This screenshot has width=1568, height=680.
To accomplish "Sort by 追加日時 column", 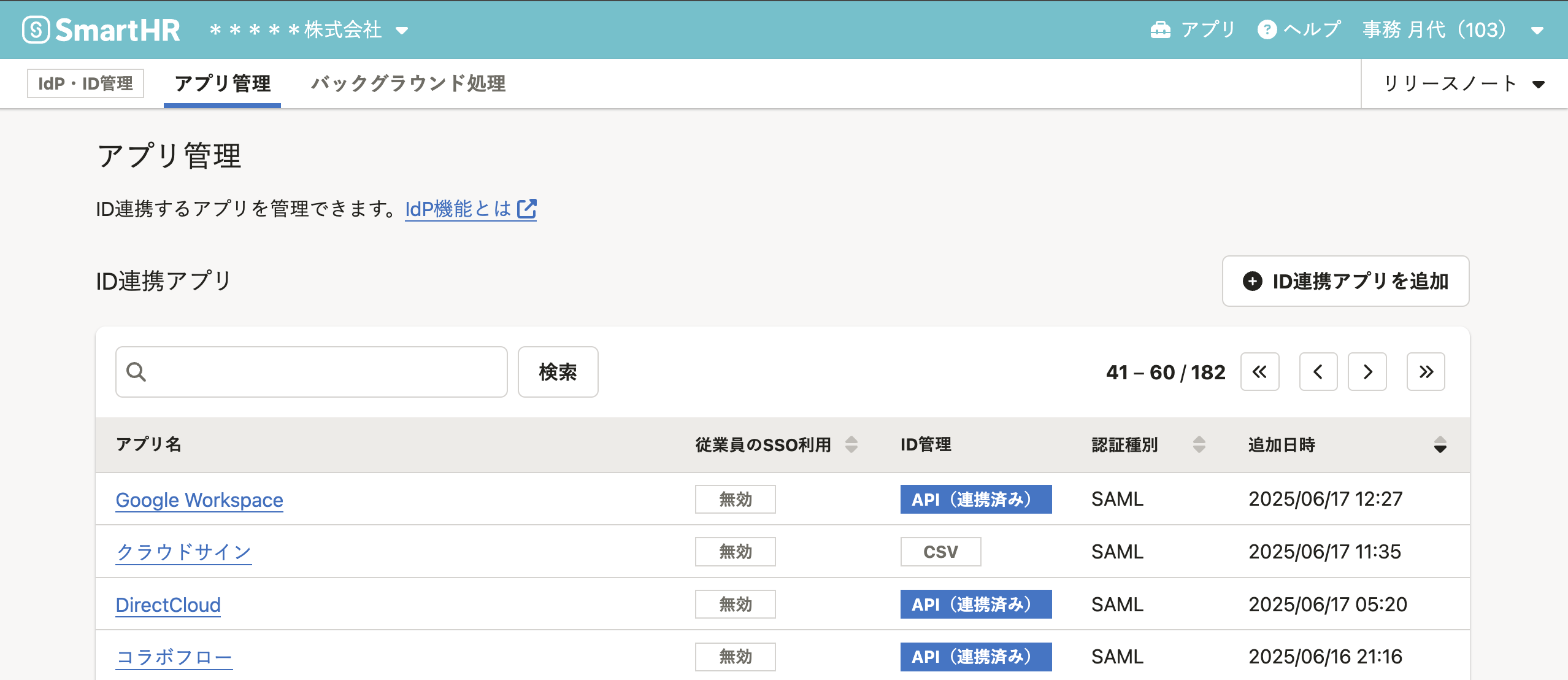I will pos(1440,444).
